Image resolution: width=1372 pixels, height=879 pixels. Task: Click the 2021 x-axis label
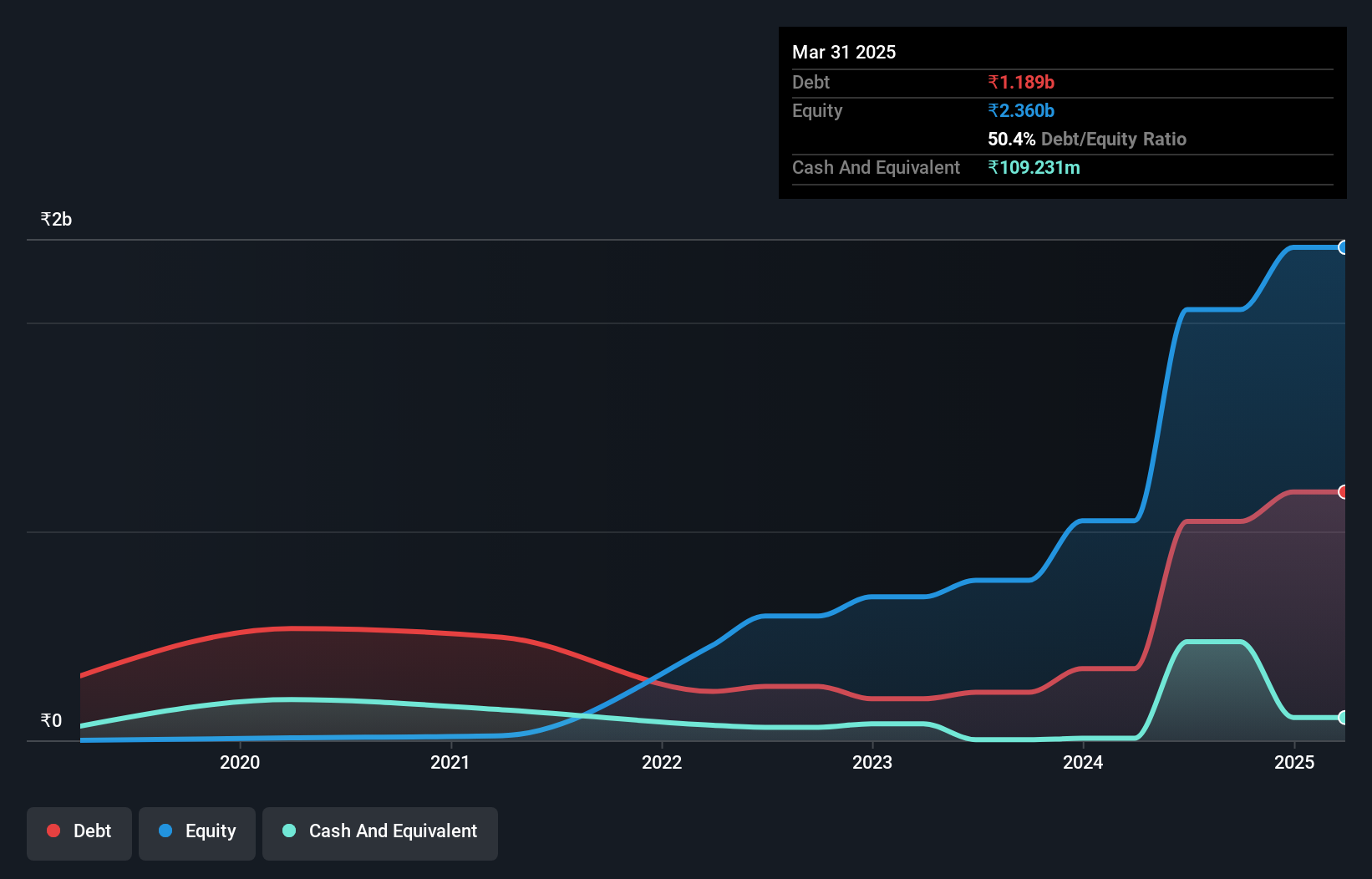coord(450,762)
